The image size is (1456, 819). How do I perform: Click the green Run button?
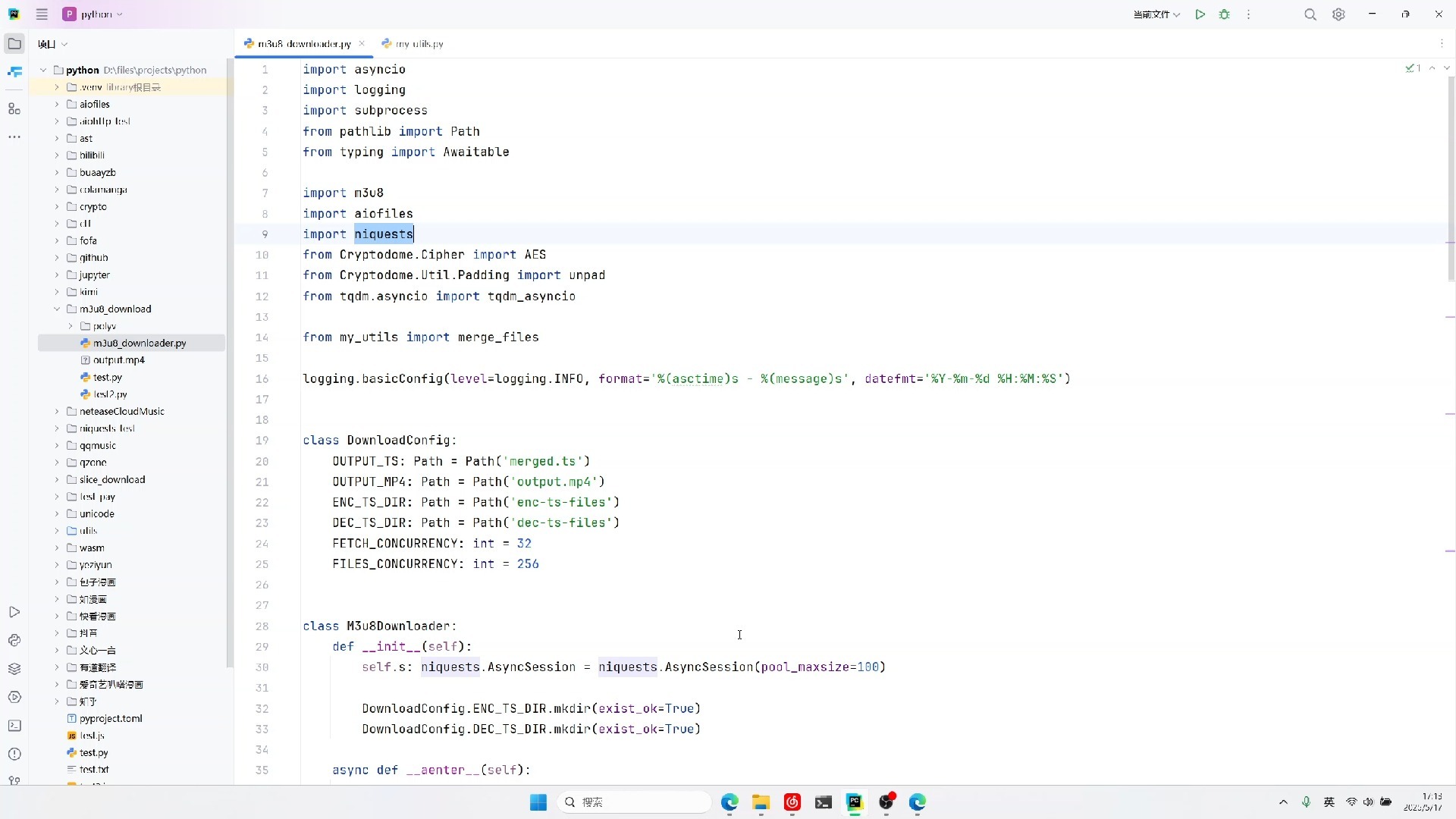click(1200, 14)
